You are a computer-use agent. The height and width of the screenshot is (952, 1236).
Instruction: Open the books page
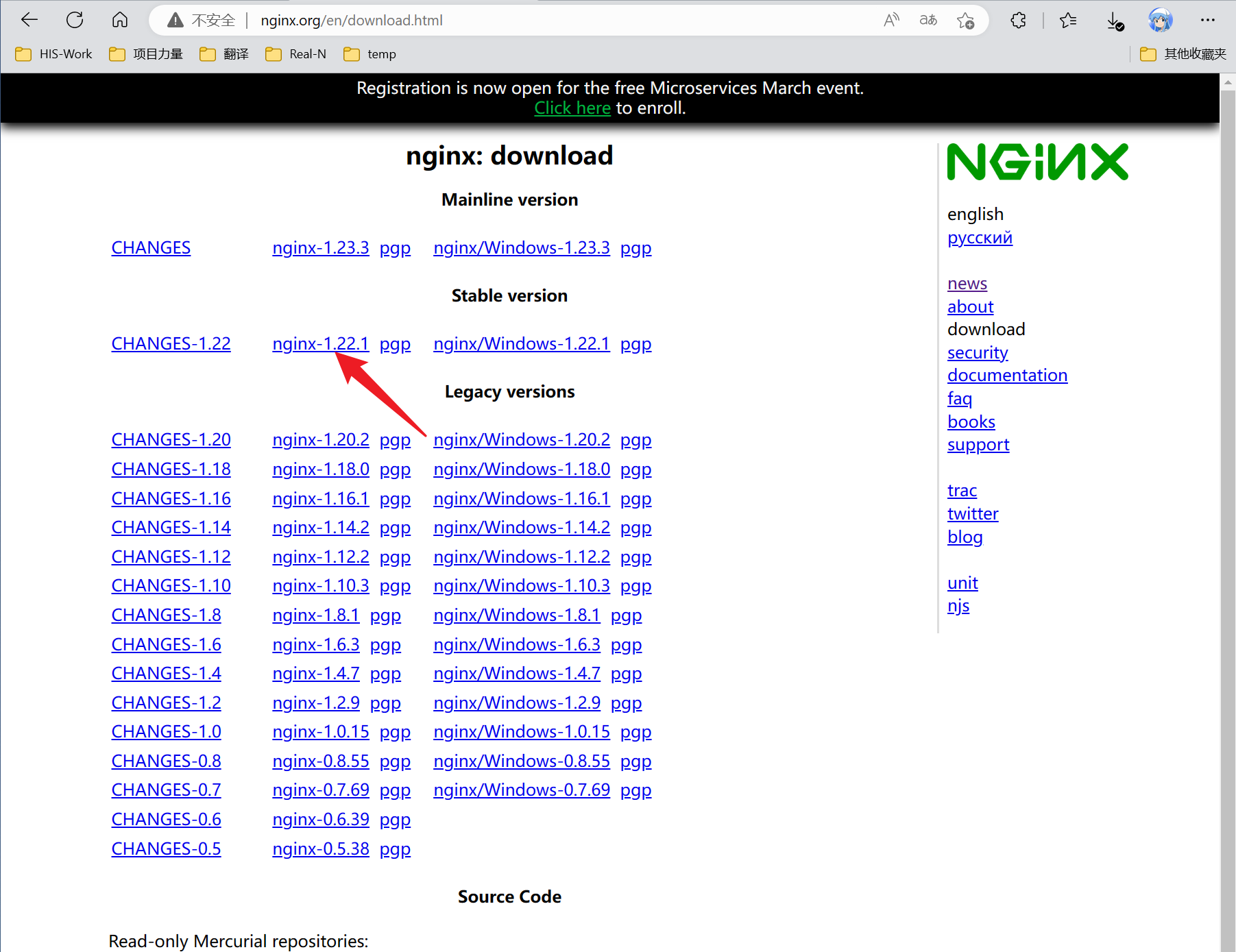coord(971,422)
